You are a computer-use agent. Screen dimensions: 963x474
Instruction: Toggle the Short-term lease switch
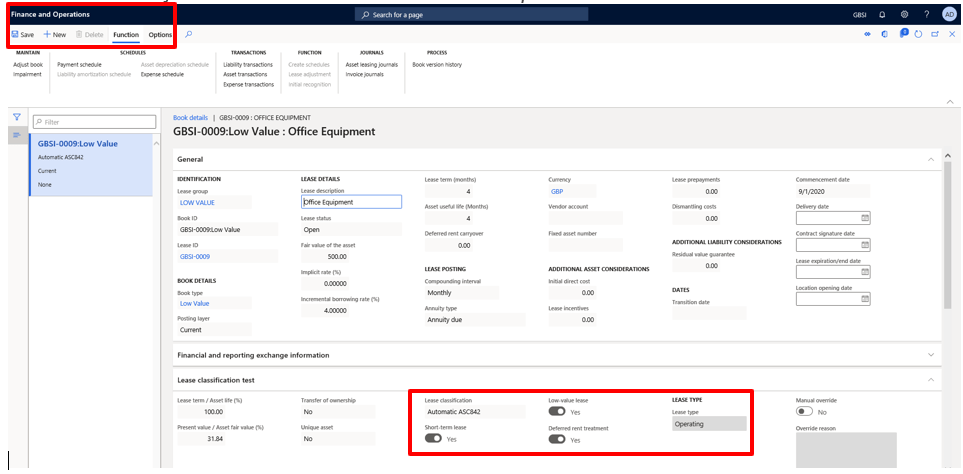point(433,438)
